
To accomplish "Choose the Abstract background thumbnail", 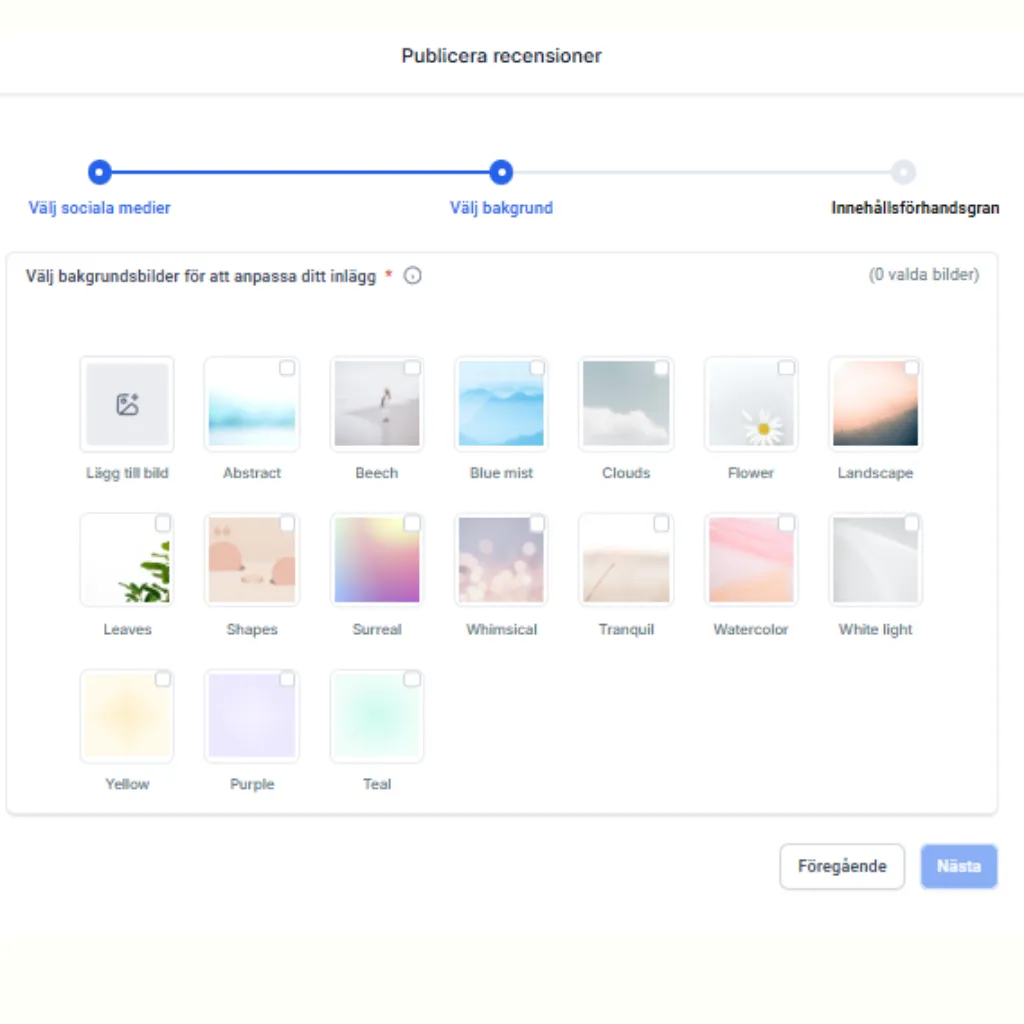I will pos(252,404).
